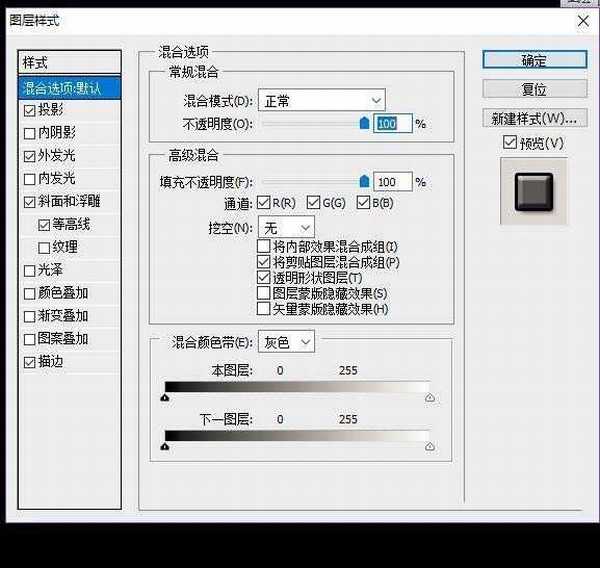
Task: Click the 复位 button
Action: (x=533, y=89)
